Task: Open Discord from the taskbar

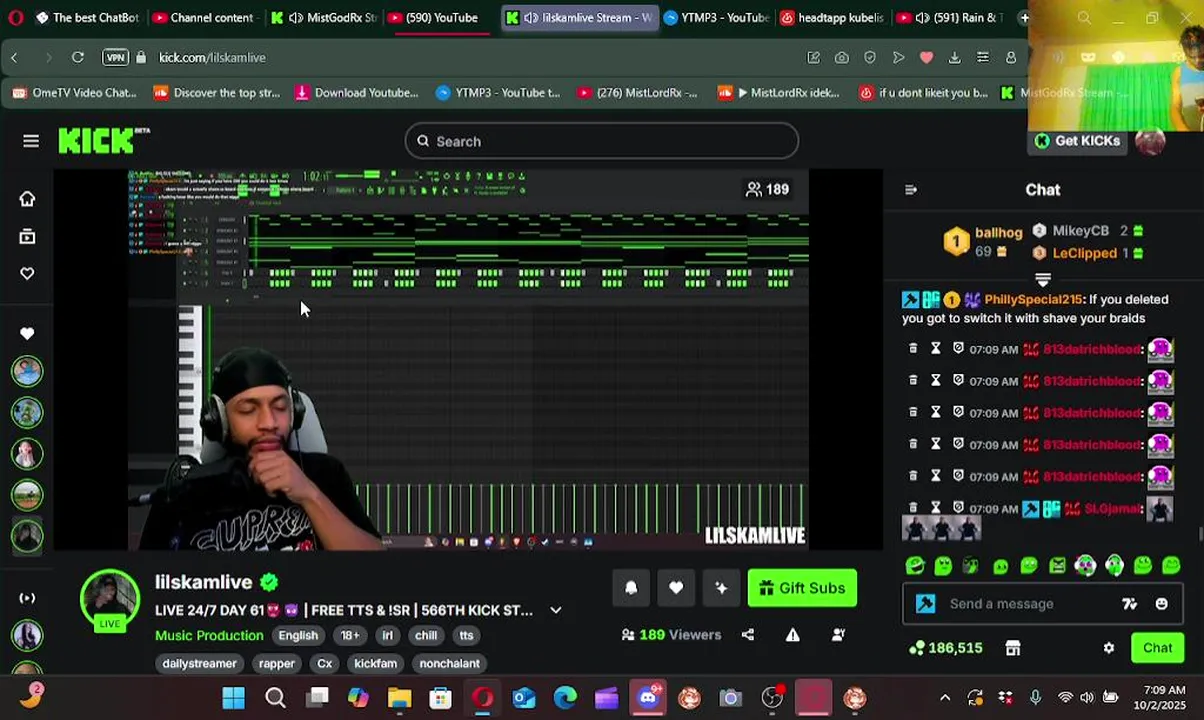Action: pyautogui.click(x=648, y=698)
